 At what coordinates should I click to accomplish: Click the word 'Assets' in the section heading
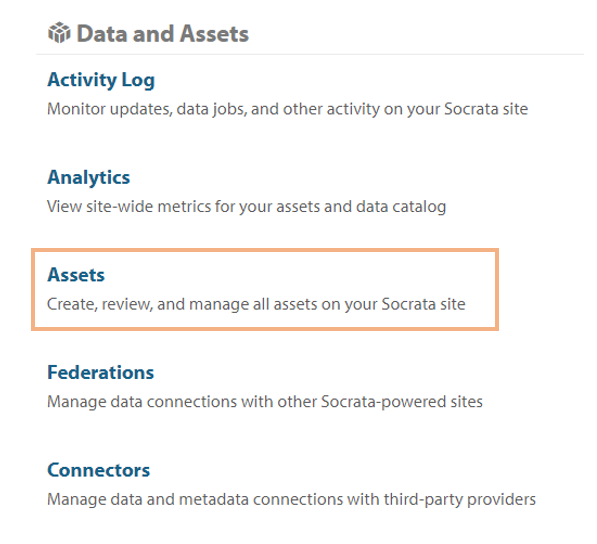point(214,34)
